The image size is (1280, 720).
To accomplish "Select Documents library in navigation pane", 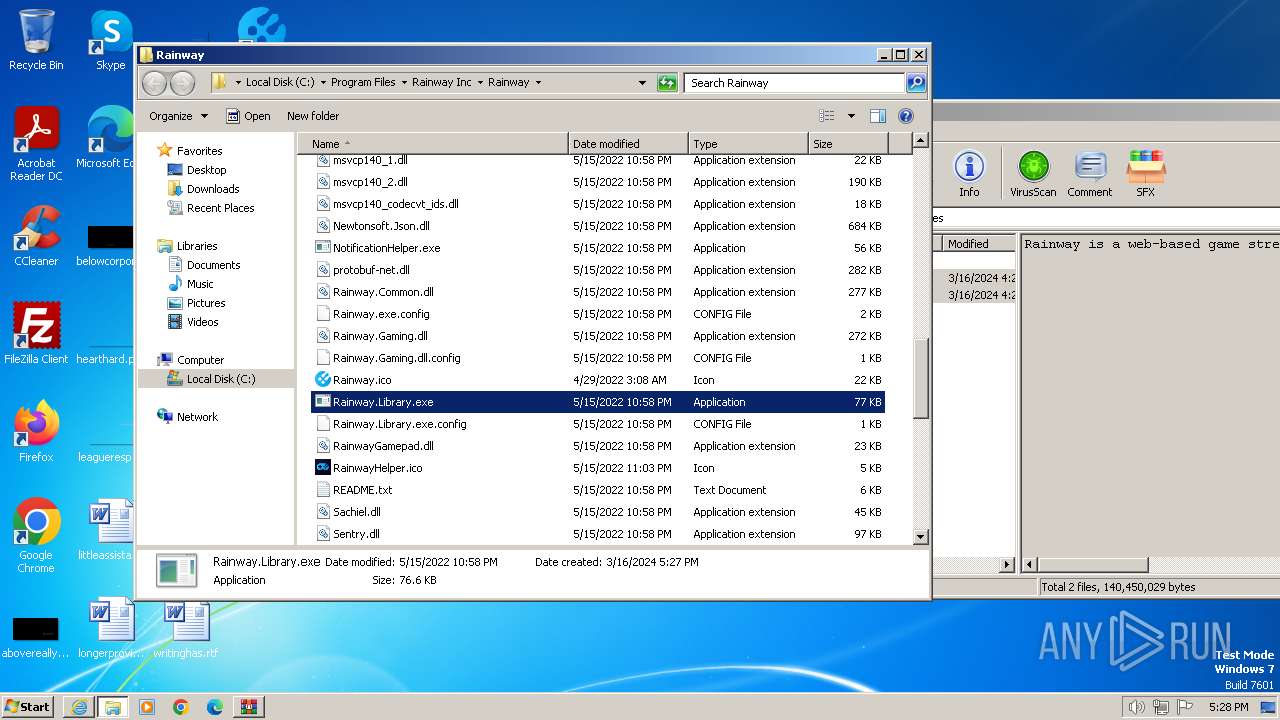I will point(213,265).
